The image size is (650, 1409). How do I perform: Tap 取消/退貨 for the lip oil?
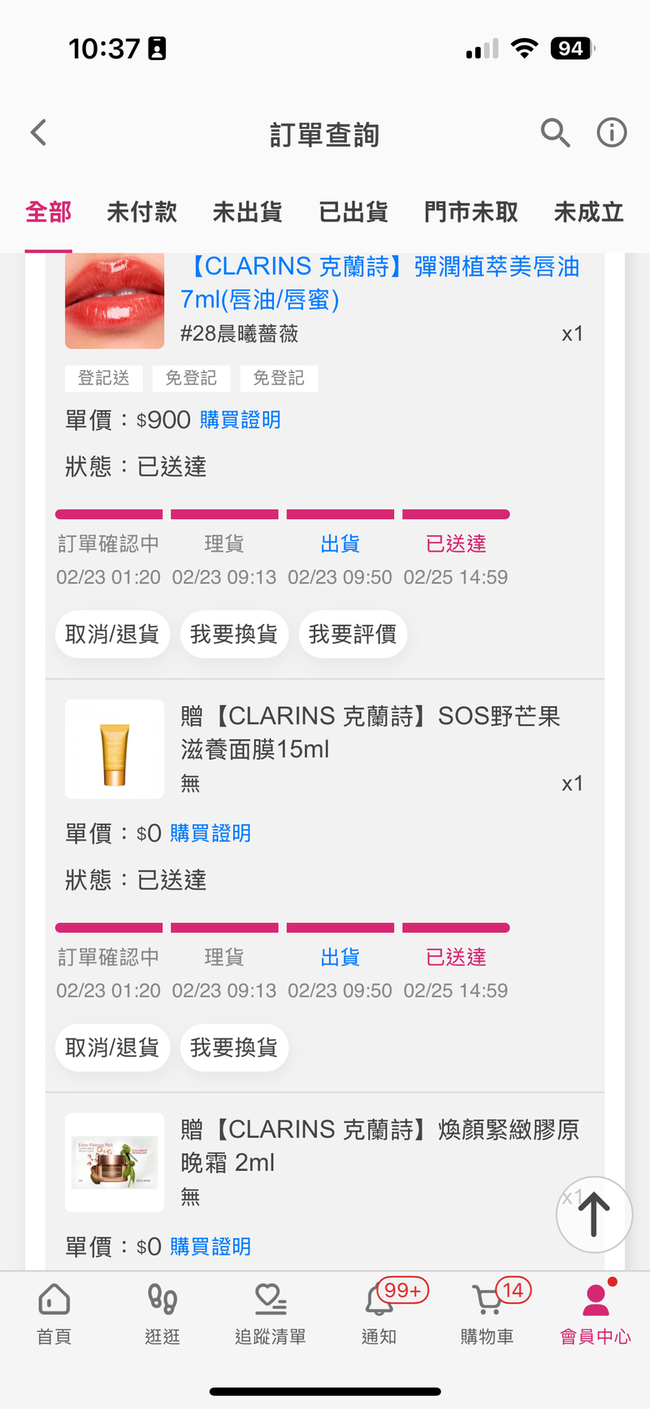click(x=112, y=634)
